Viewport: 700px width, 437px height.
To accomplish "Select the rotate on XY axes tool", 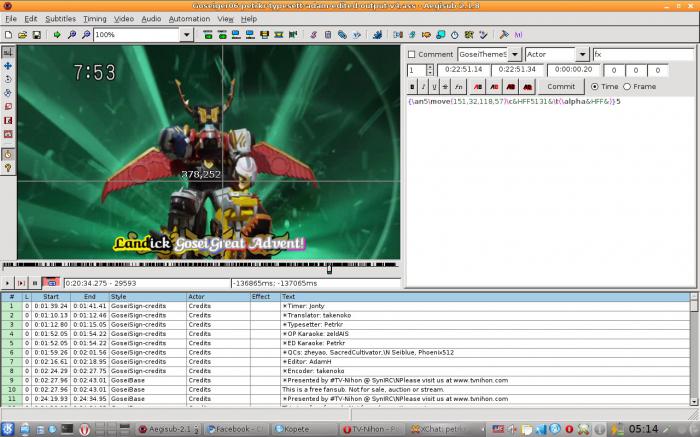I will point(8,93).
